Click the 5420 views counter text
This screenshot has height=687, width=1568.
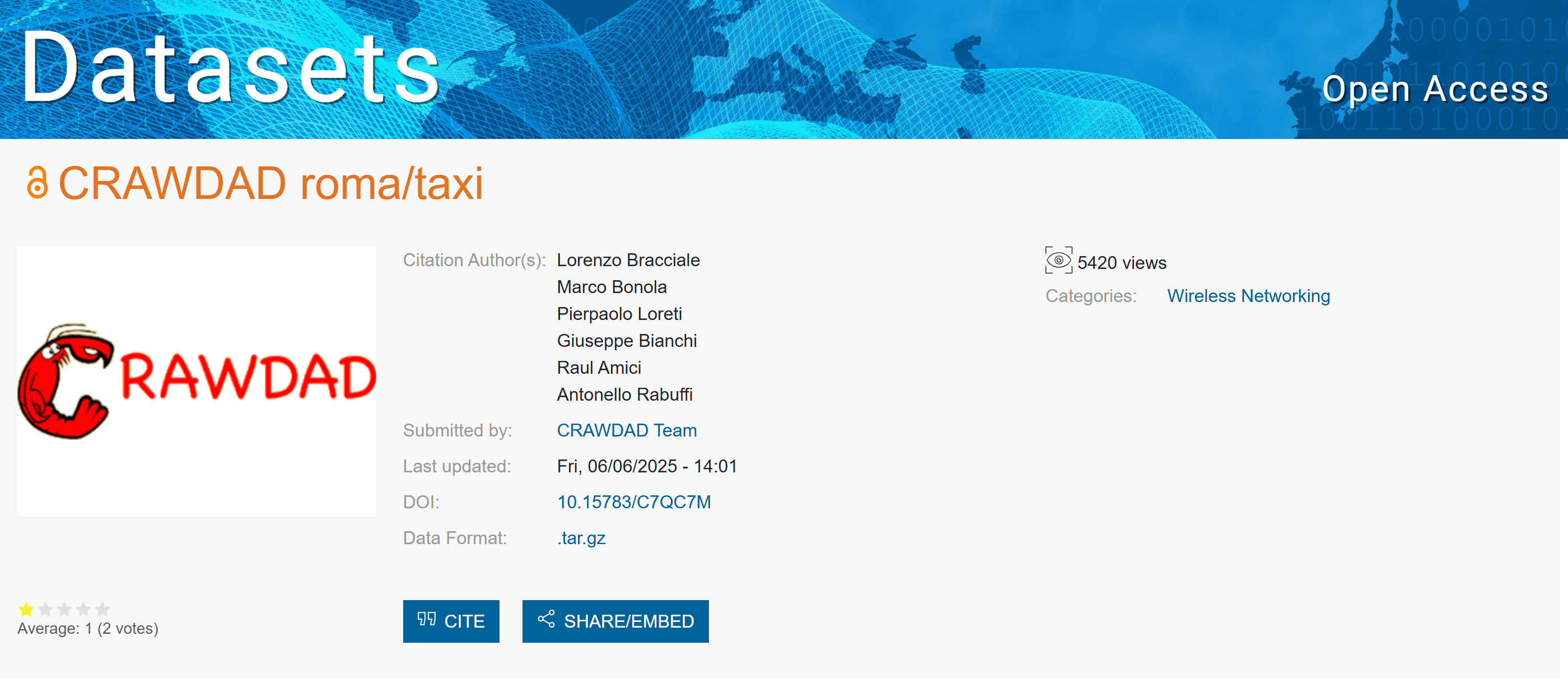(x=1121, y=262)
